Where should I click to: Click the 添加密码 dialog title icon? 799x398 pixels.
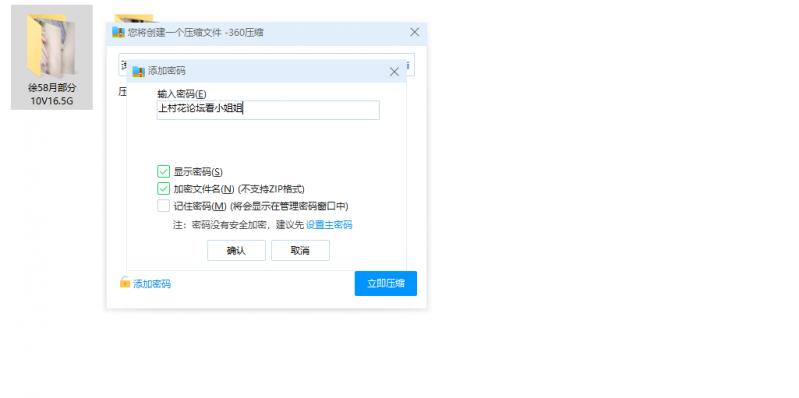[139, 71]
